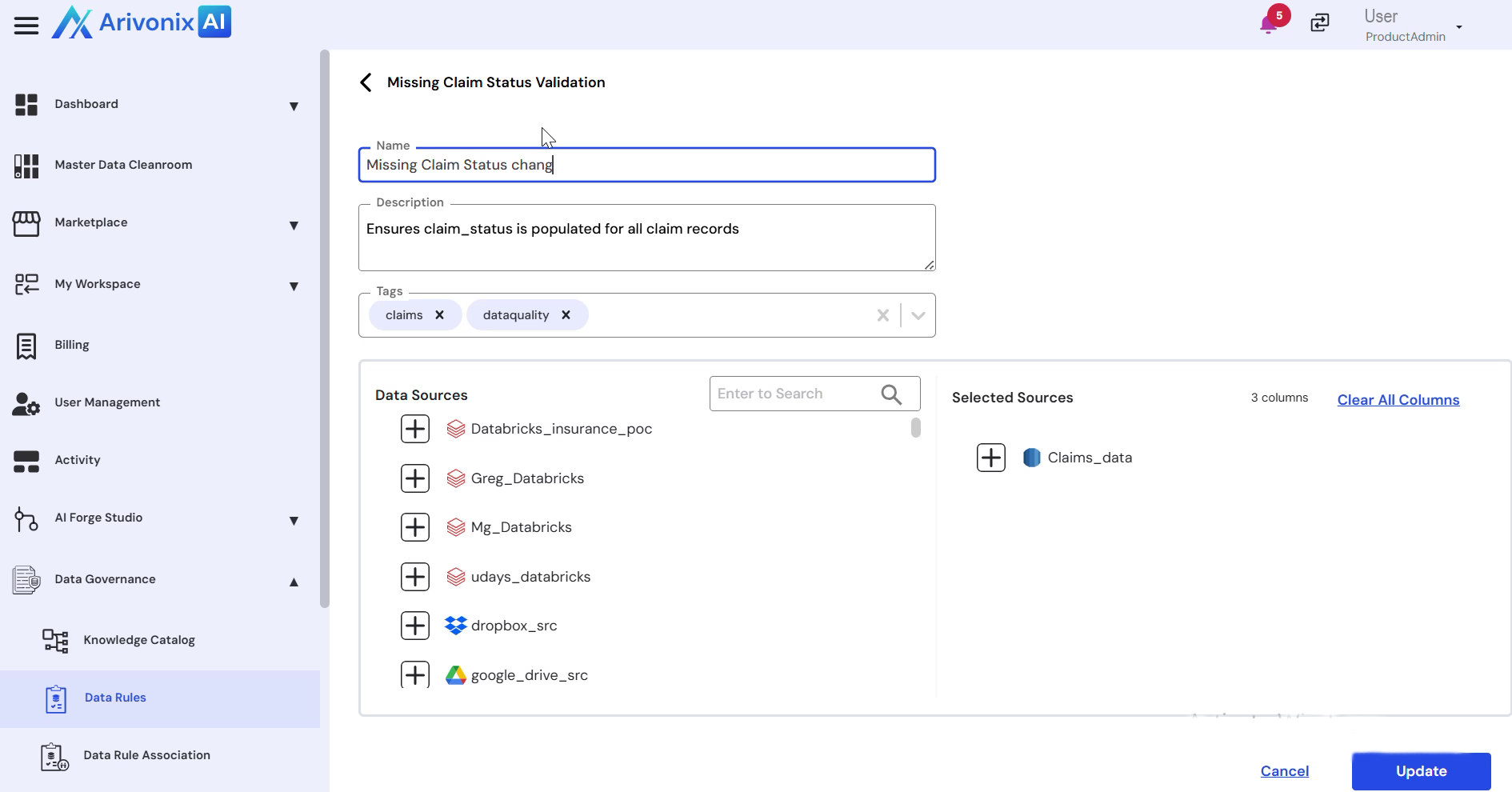Open the hamburger menu icon
Screen dimensions: 1512x792
26,26
